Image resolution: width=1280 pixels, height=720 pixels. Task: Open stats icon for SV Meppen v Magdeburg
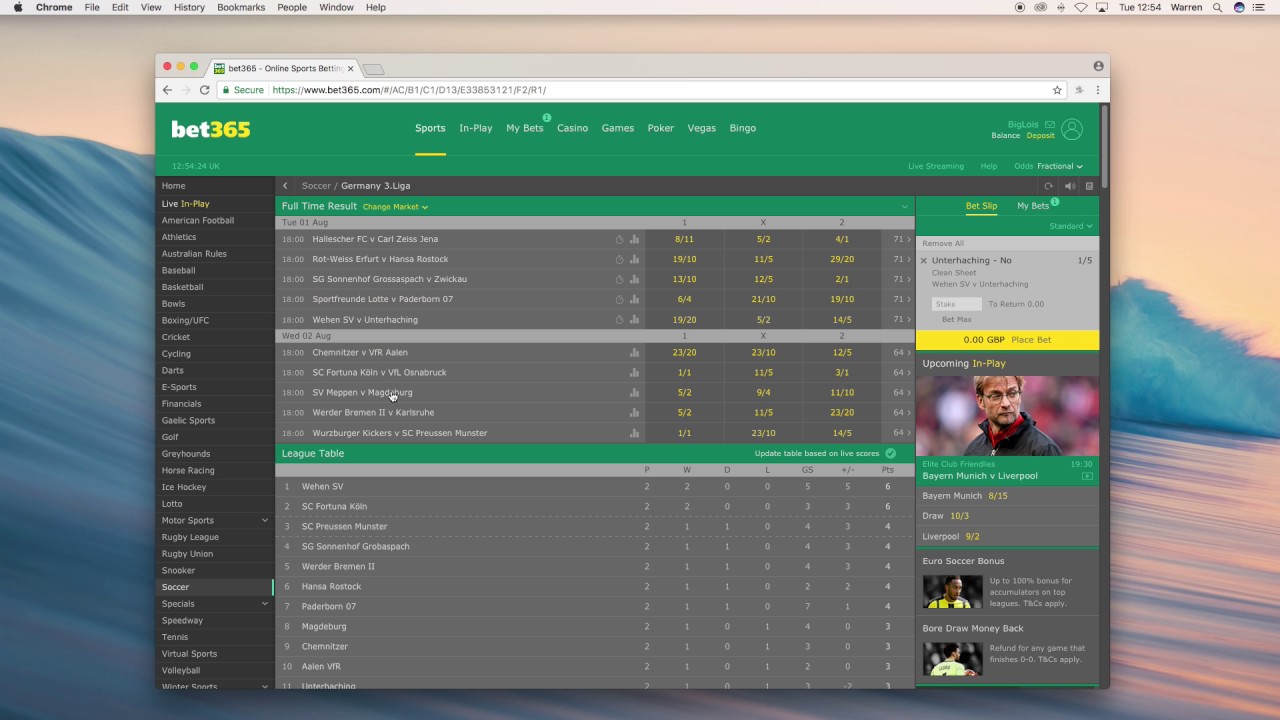[x=634, y=392]
